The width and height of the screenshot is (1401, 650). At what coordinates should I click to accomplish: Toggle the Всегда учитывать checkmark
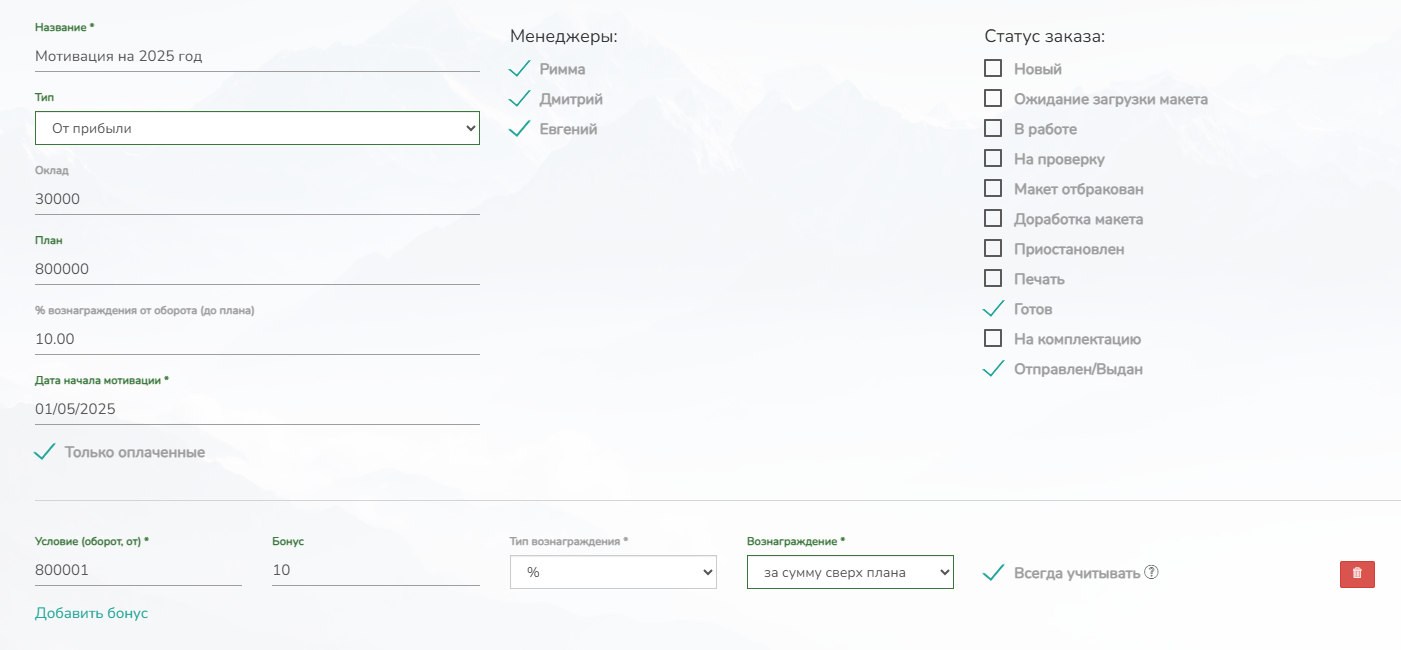coord(993,573)
